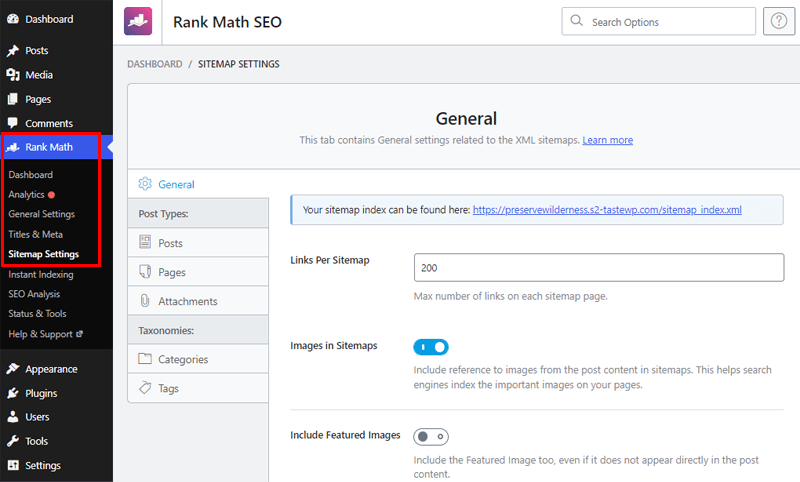Open Rank Math Dashboard submenu item
The height and width of the screenshot is (482, 800).
coord(31,175)
